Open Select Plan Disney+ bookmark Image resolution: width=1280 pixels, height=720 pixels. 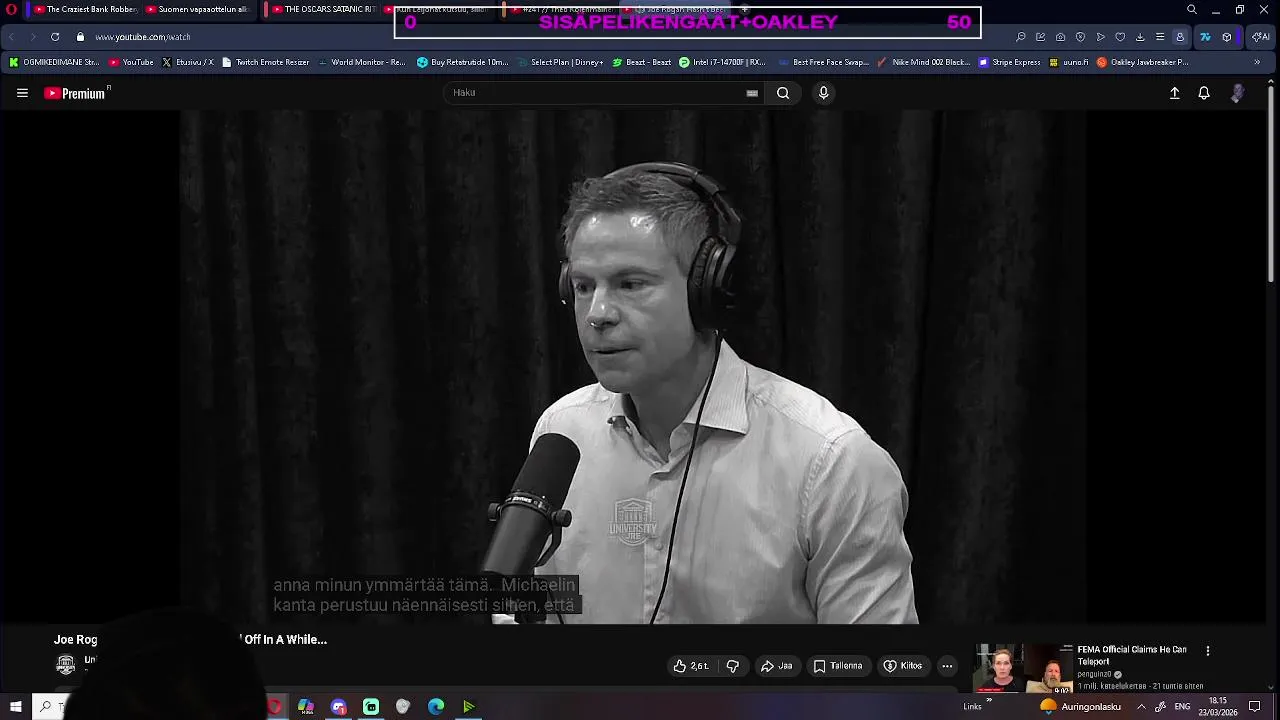(x=560, y=62)
